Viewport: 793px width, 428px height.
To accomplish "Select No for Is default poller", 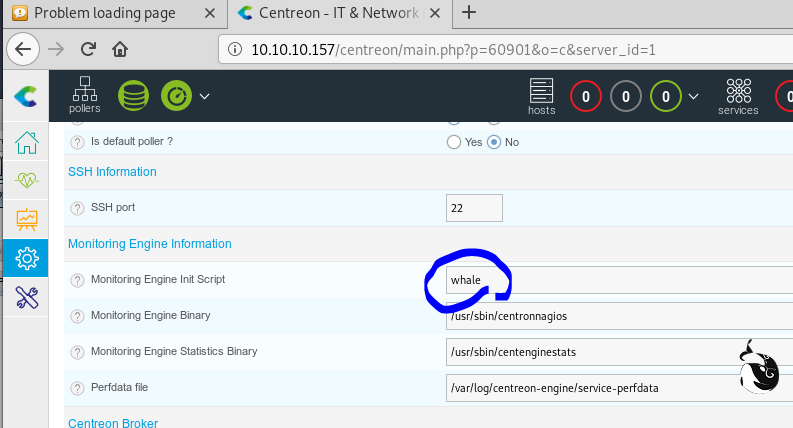I will [x=494, y=142].
